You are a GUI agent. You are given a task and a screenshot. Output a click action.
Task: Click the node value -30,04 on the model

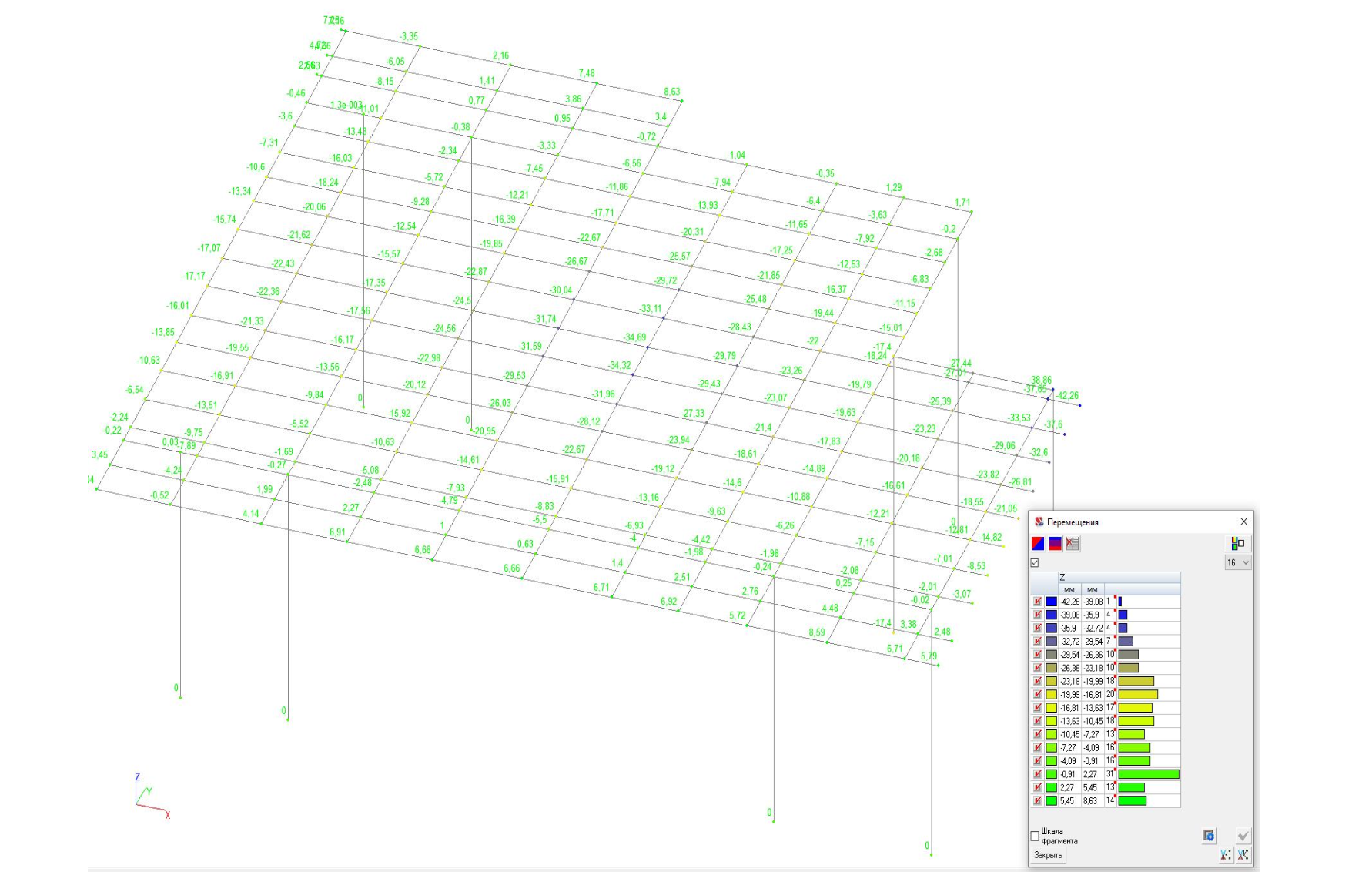click(x=561, y=290)
